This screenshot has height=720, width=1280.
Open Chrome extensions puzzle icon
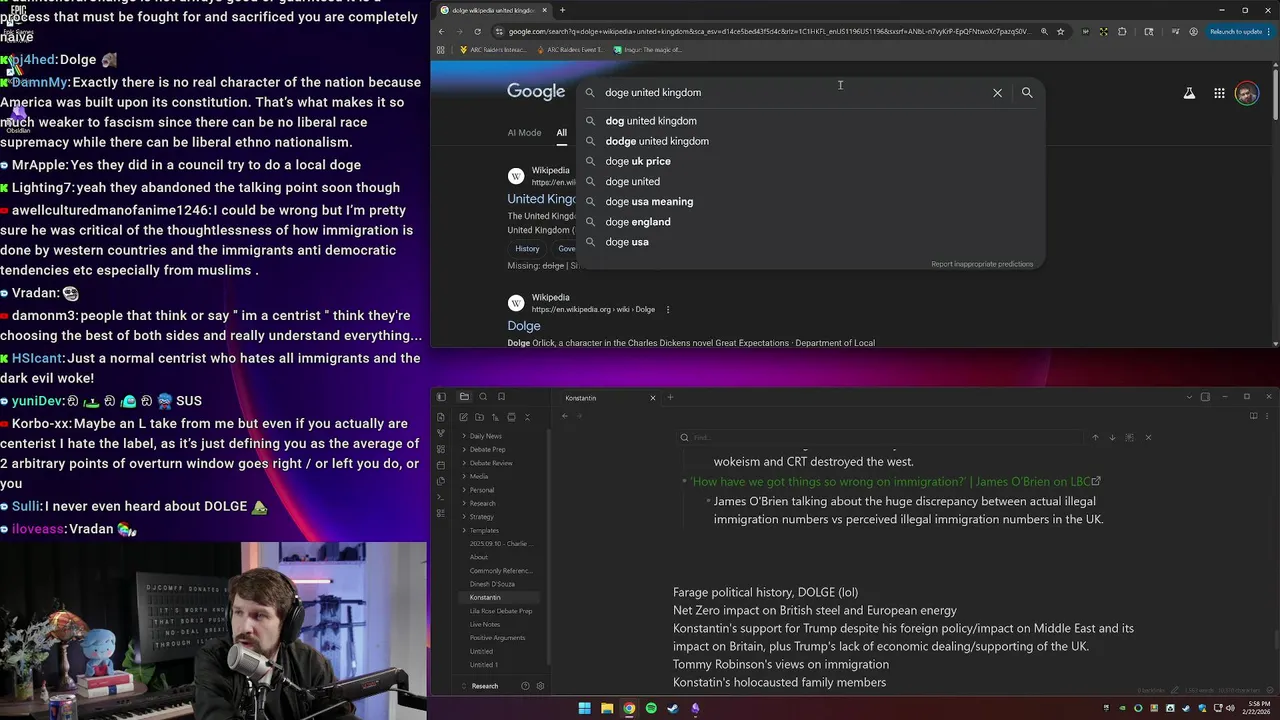(1122, 31)
